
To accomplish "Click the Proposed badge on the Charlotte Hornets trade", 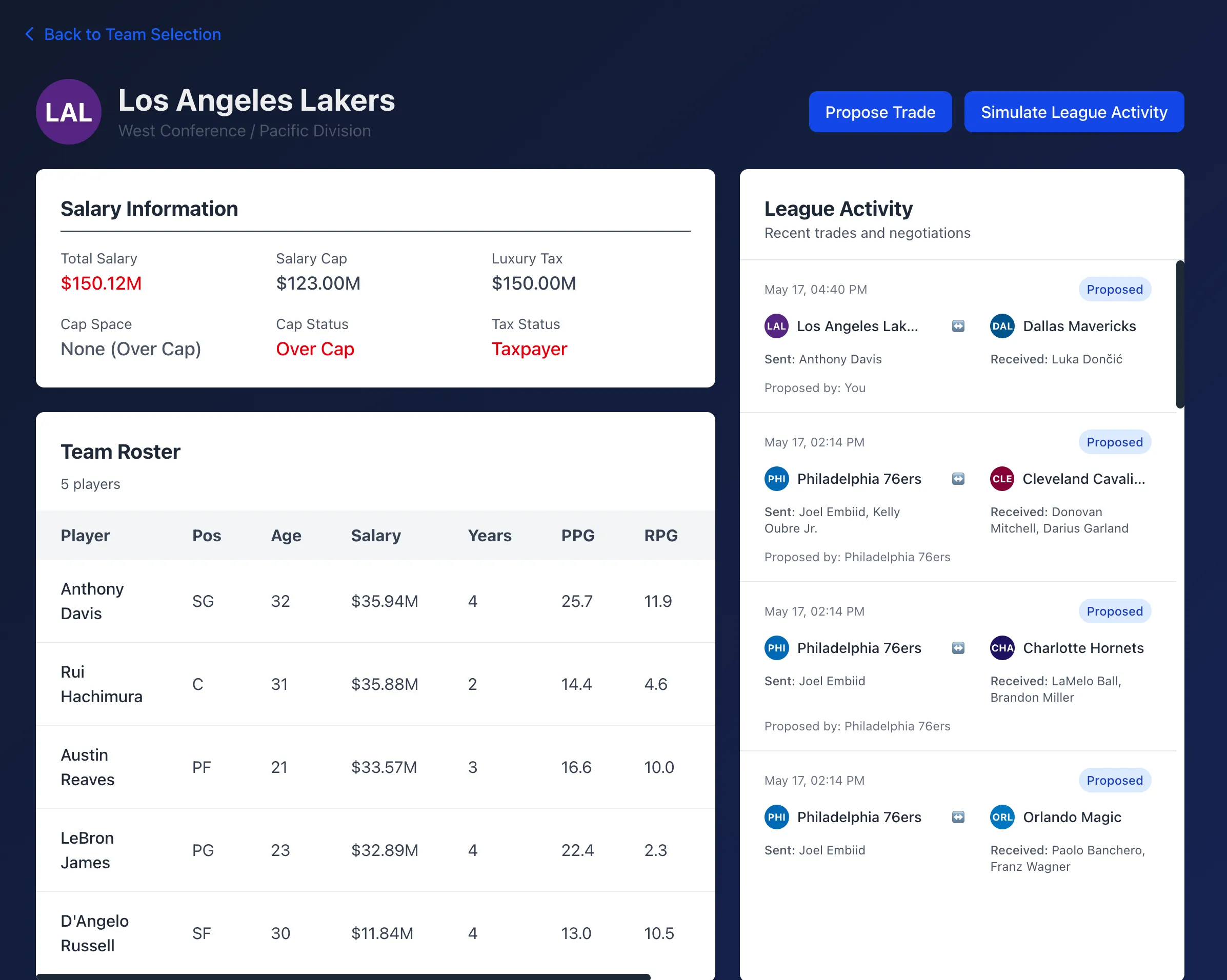I will click(x=1114, y=611).
